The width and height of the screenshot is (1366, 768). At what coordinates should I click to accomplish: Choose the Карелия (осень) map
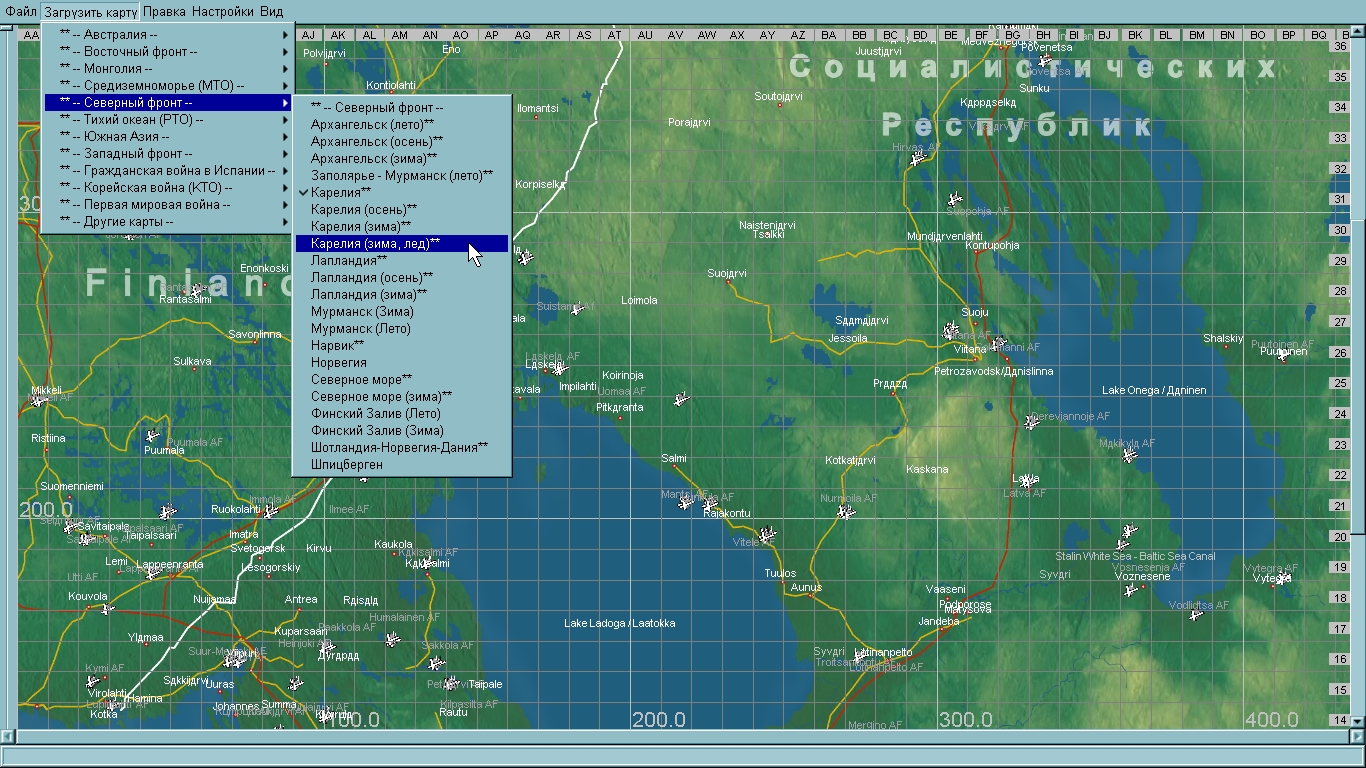point(402,209)
